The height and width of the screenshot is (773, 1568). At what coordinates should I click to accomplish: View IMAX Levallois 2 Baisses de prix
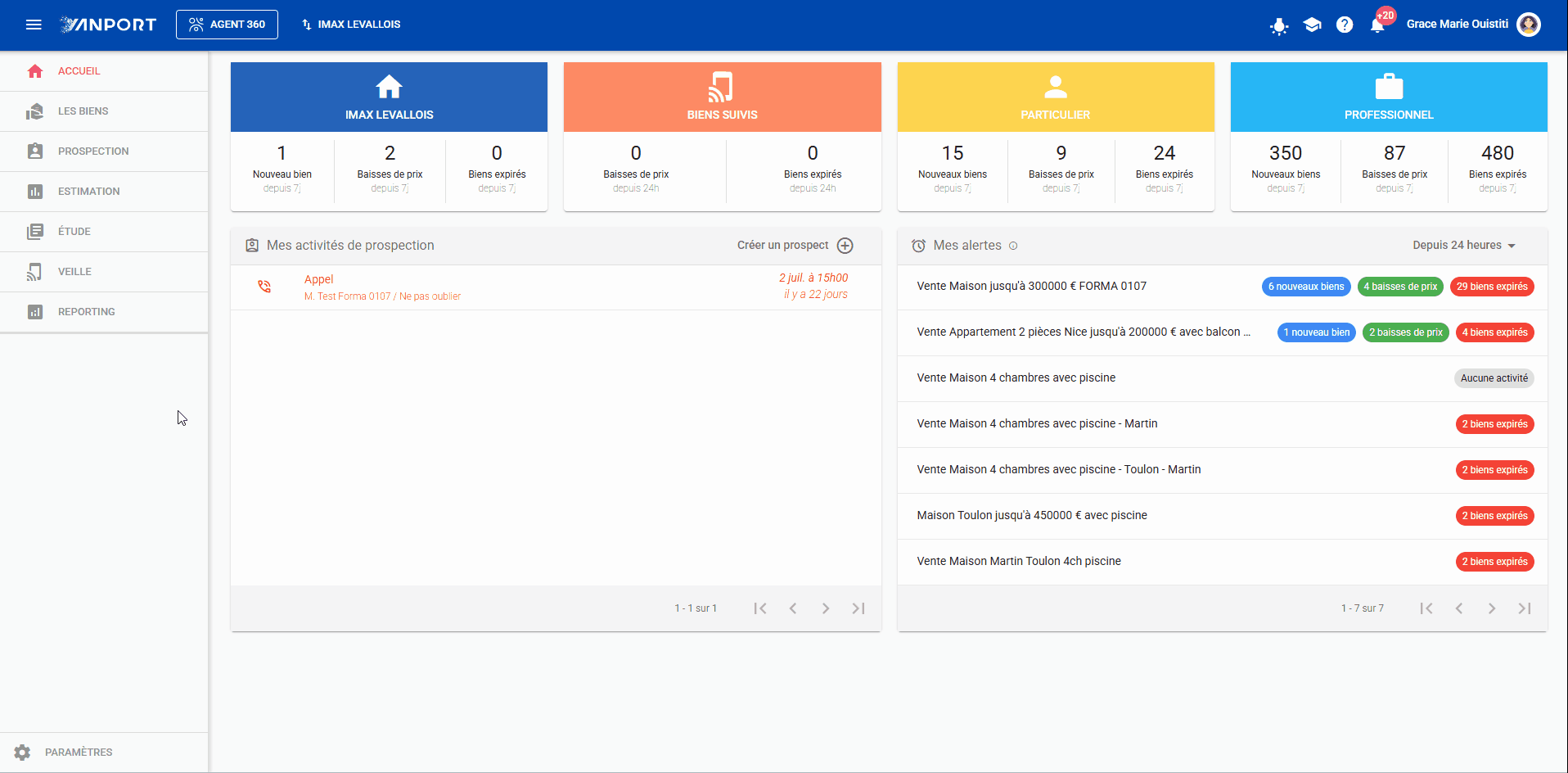point(390,170)
